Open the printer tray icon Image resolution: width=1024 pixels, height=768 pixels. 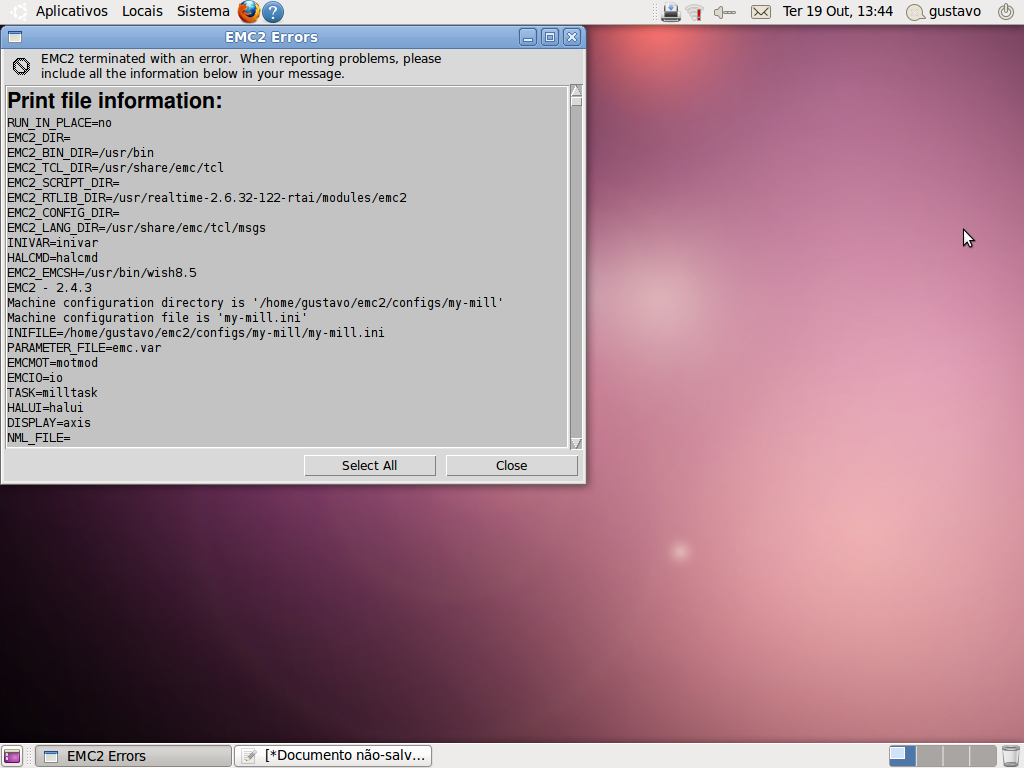pos(670,12)
